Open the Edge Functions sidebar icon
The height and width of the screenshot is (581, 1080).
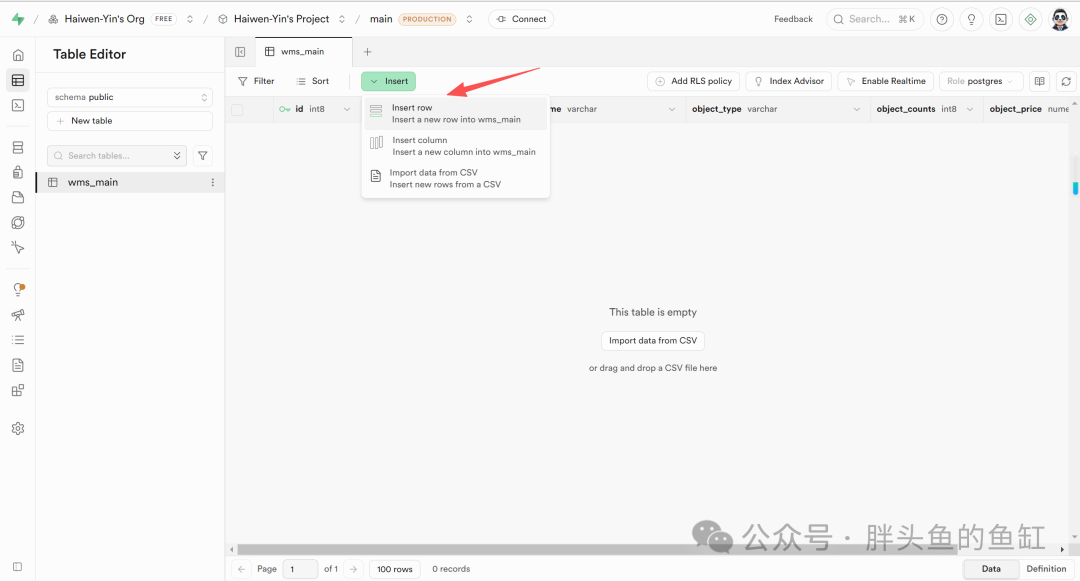pyautogui.click(x=19, y=222)
